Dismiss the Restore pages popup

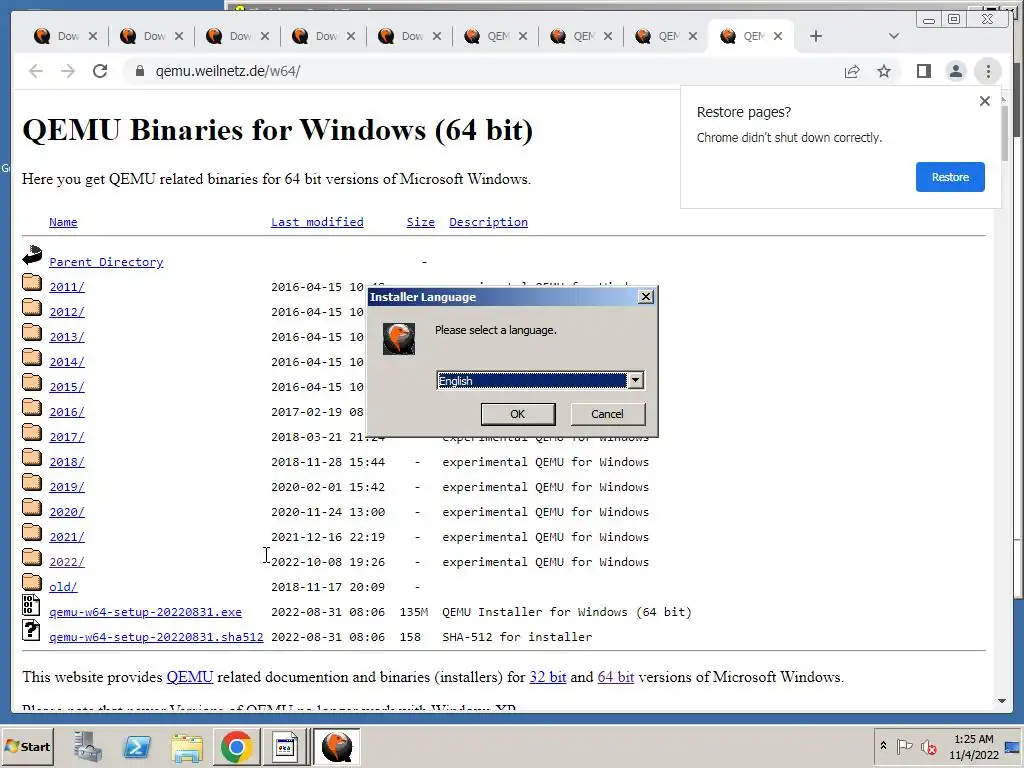coord(984,101)
